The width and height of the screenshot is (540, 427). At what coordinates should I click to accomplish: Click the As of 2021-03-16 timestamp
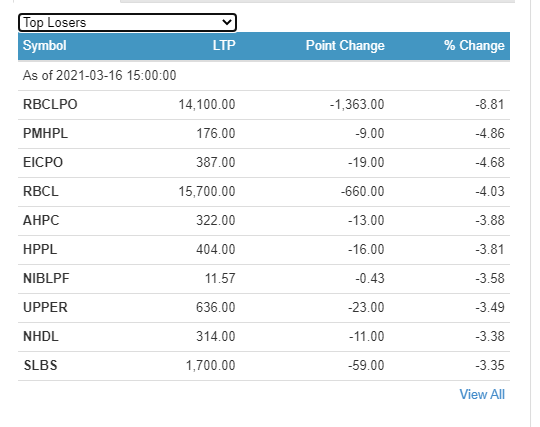point(100,75)
